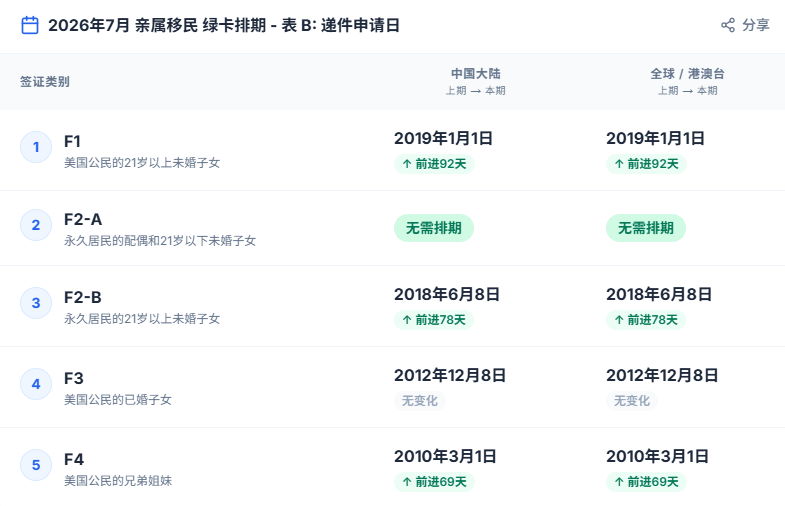Viewport: 785px width, 506px height.
Task: Click F3 中国大陆 date 2012年12月8日
Action: (x=450, y=375)
